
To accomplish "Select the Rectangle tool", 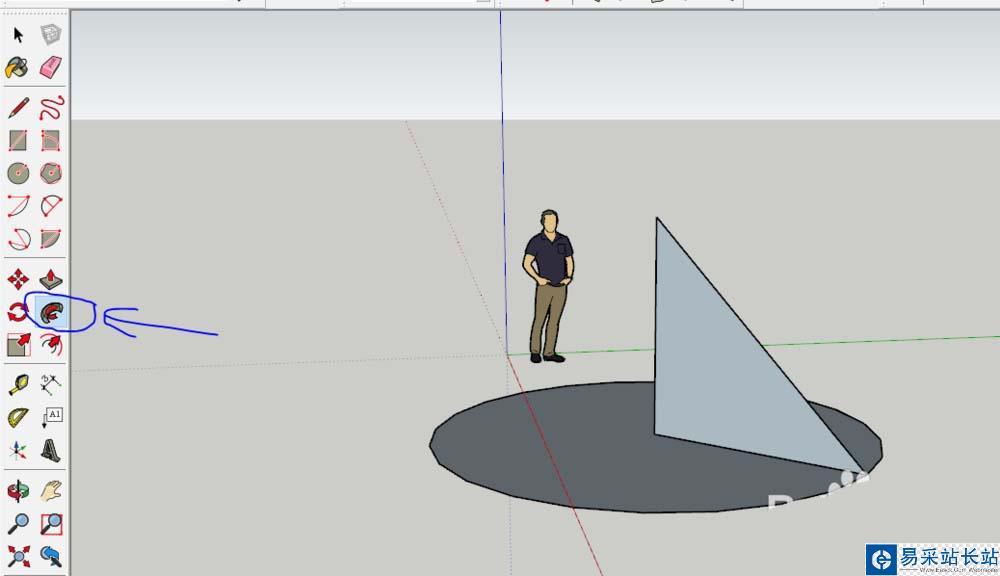I will (x=18, y=140).
